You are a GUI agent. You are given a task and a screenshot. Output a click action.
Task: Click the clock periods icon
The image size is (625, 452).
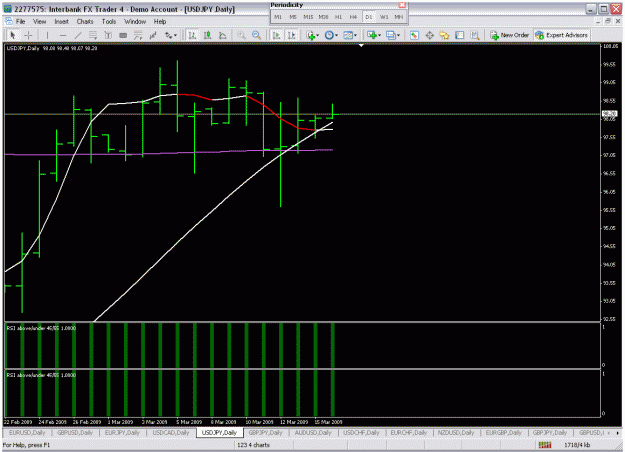point(329,35)
